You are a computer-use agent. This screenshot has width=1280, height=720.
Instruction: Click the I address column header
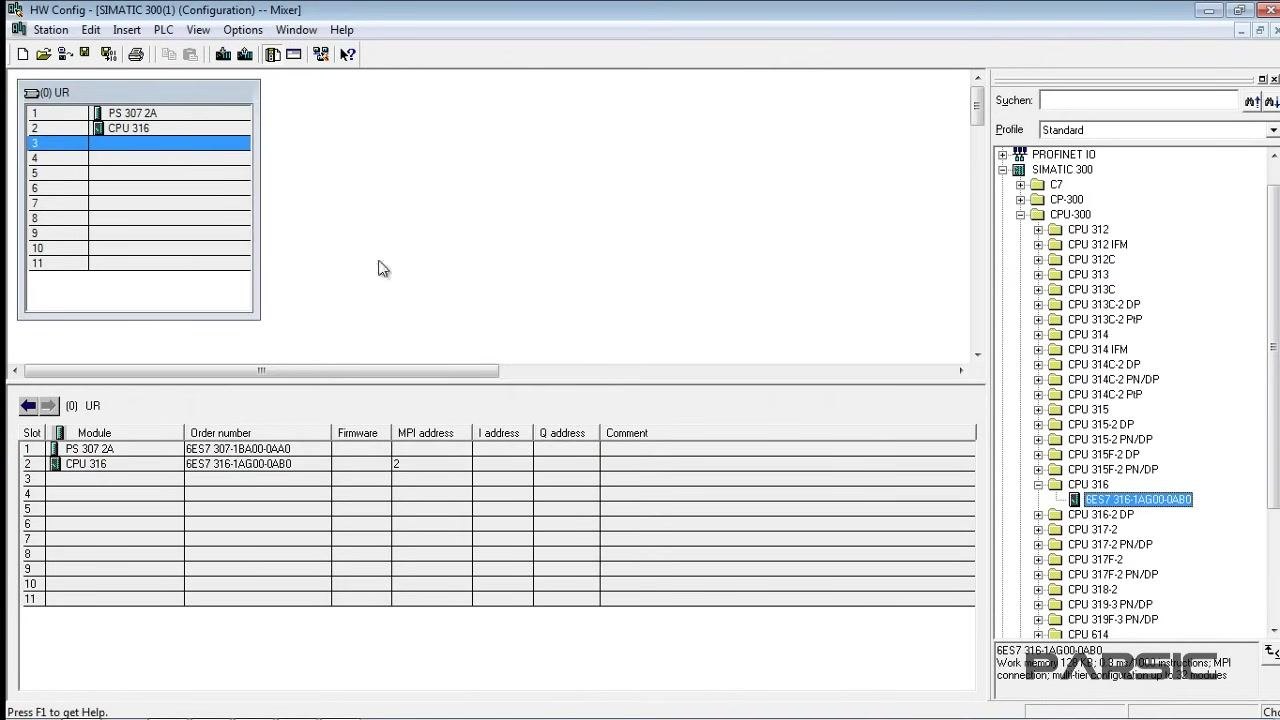click(503, 433)
